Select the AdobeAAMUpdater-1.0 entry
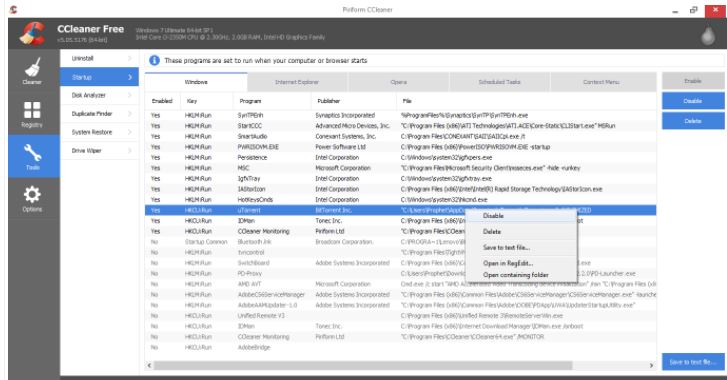 click(x=401, y=305)
